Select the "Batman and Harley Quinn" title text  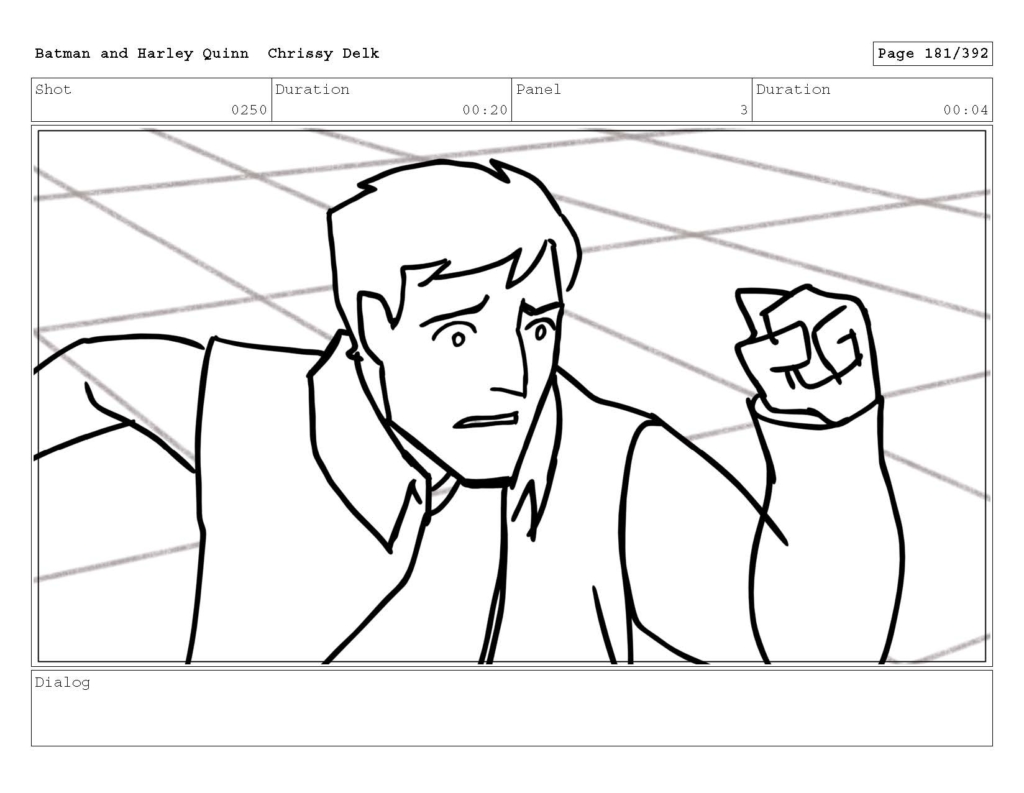point(142,54)
